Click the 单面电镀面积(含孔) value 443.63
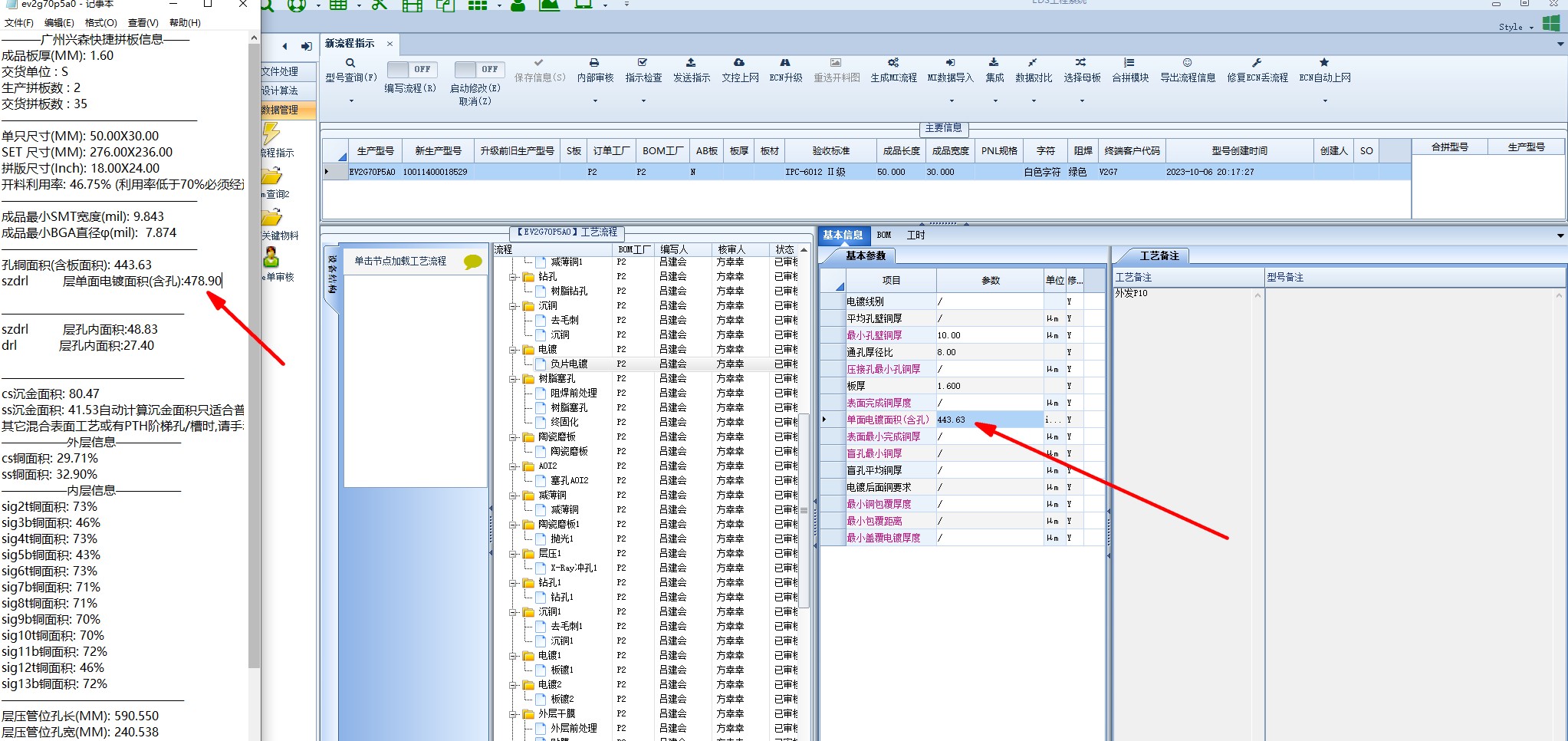1568x741 pixels. pyautogui.click(x=989, y=420)
